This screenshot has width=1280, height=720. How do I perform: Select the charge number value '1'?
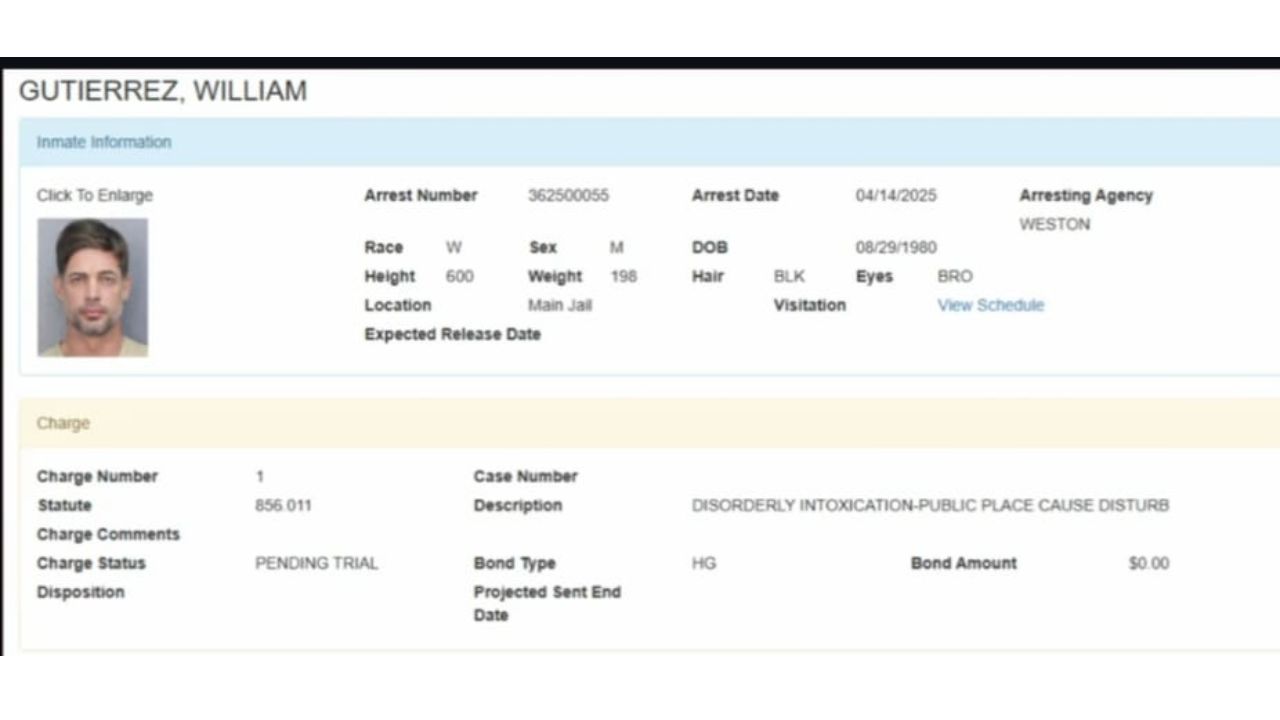point(260,476)
